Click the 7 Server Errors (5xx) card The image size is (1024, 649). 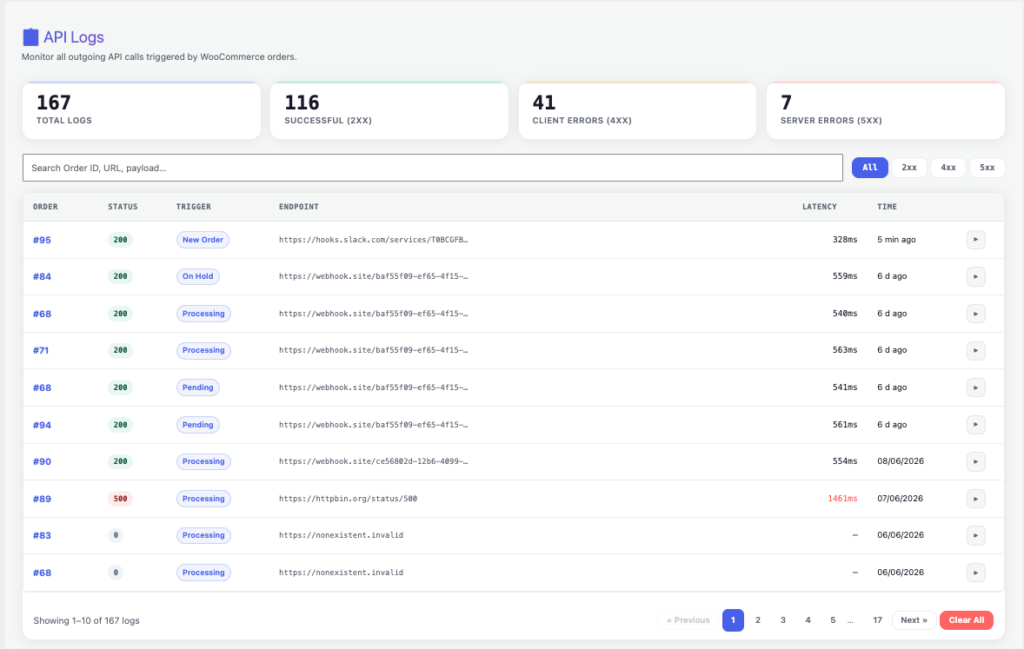click(886, 110)
